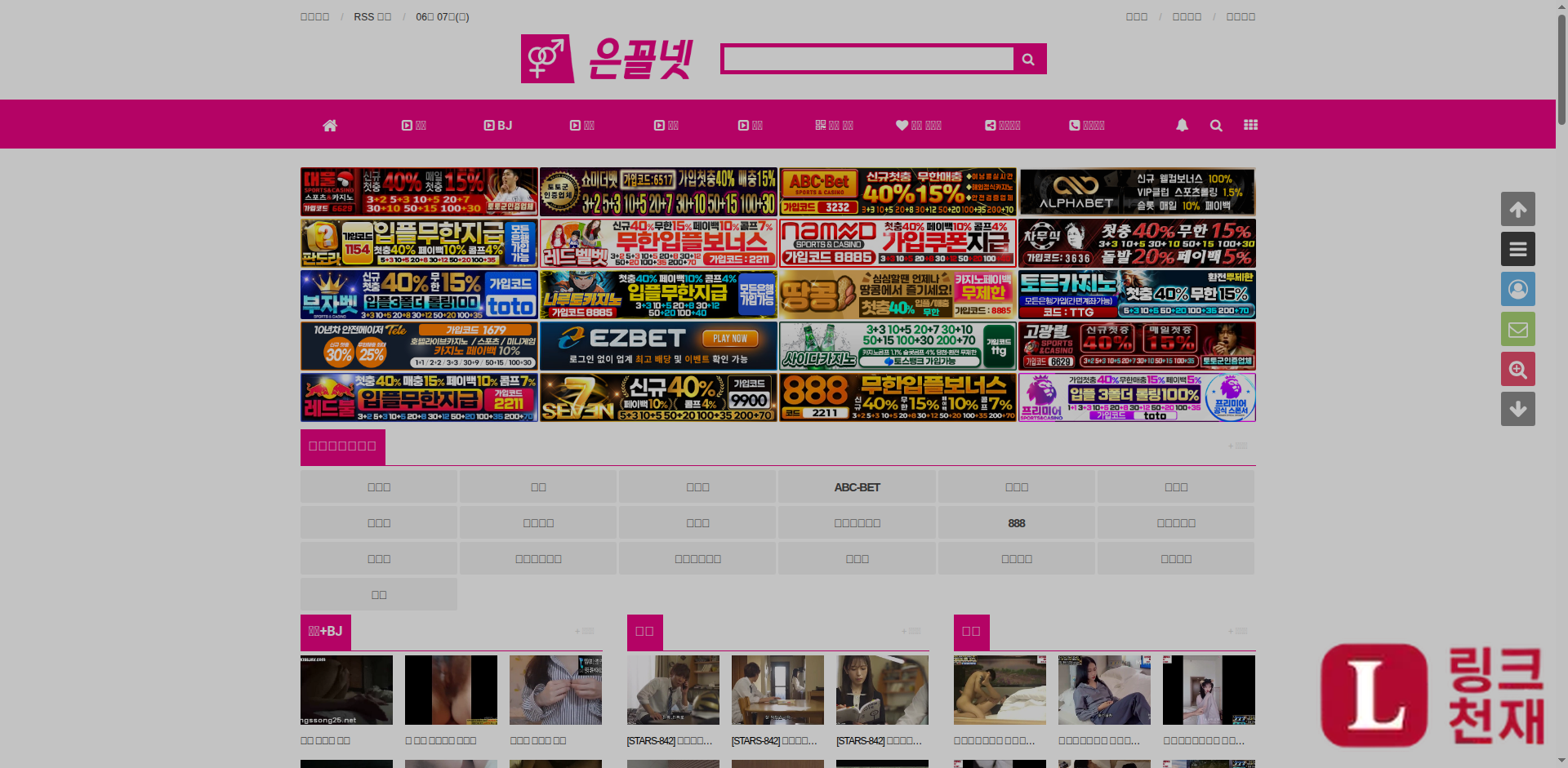The height and width of the screenshot is (768, 1568).
Task: Click the floating scroll-down arrow button
Action: point(1517,409)
